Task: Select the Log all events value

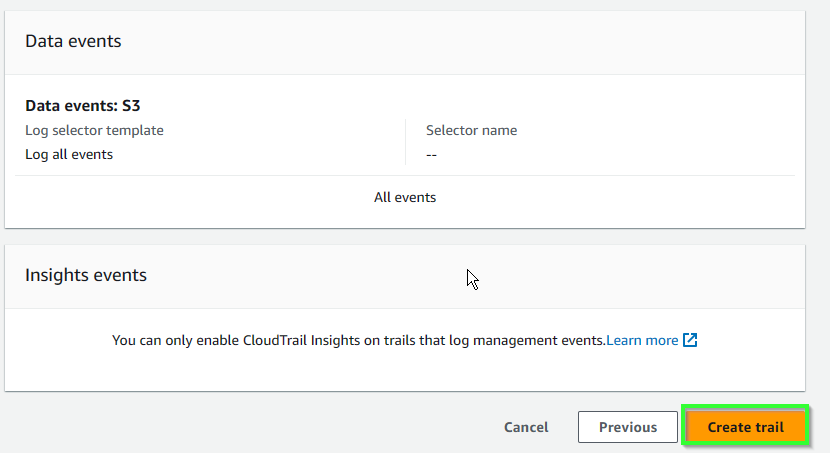Action: (x=69, y=155)
